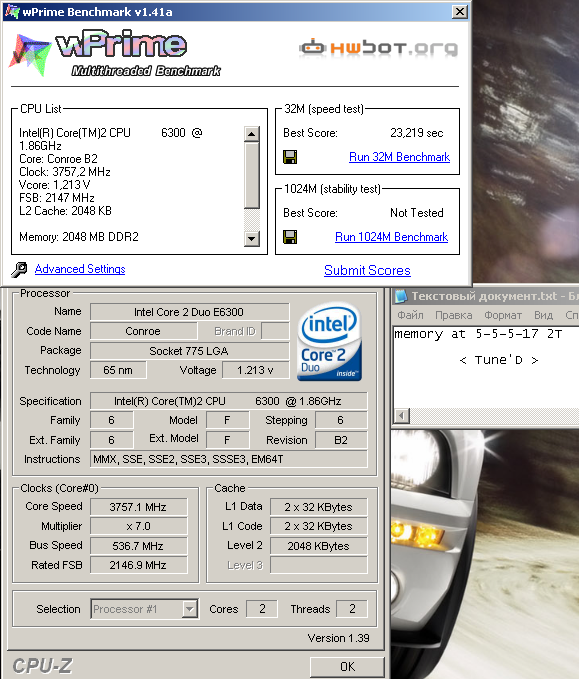Click the wPrime title bar app icon

tap(12, 11)
